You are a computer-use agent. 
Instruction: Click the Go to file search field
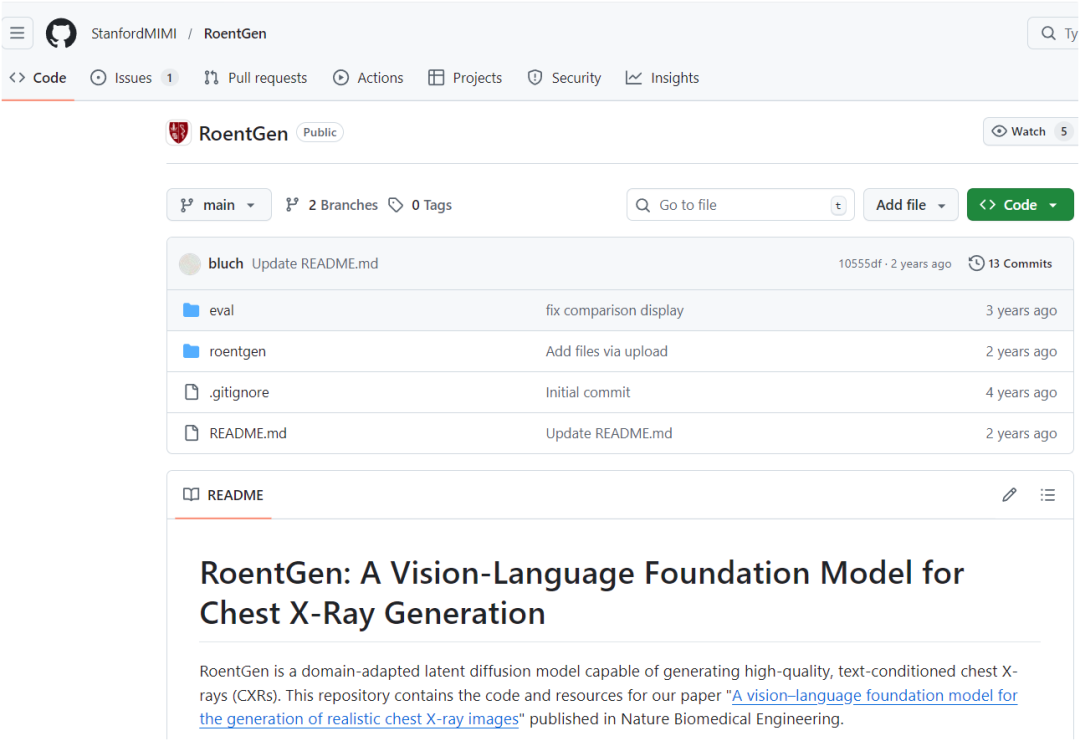[x=740, y=205]
